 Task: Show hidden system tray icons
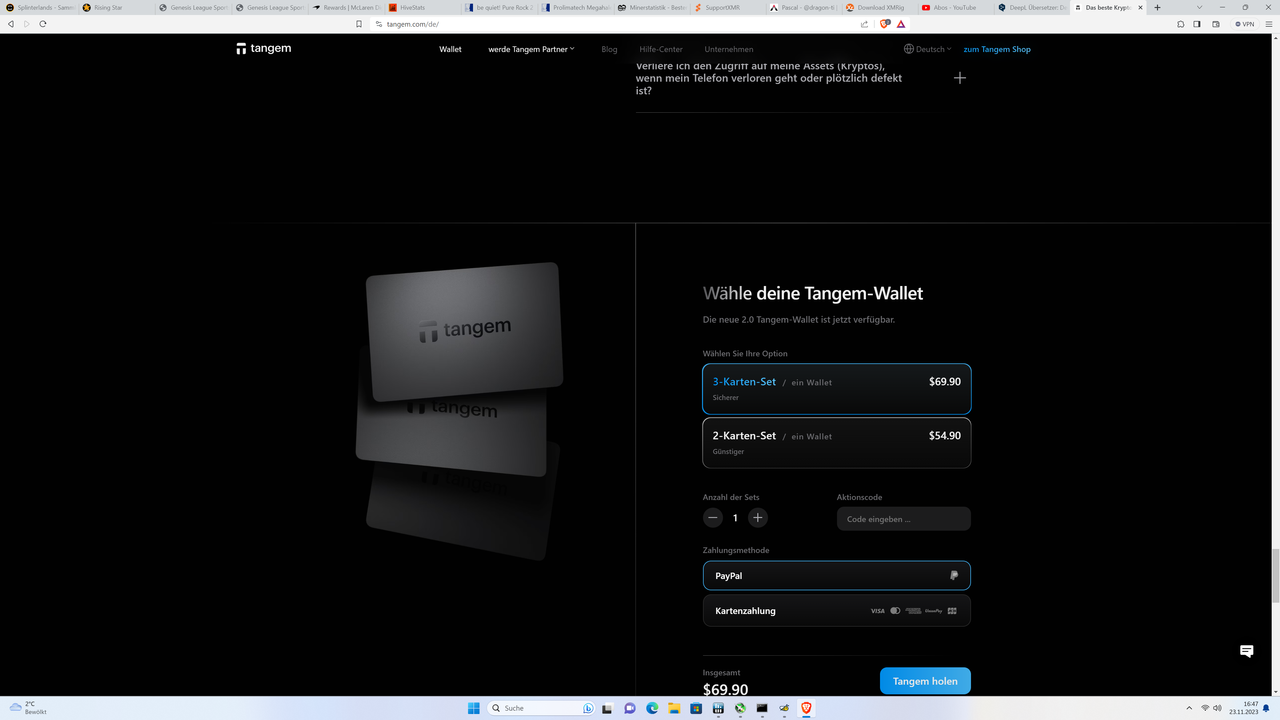(x=1189, y=708)
